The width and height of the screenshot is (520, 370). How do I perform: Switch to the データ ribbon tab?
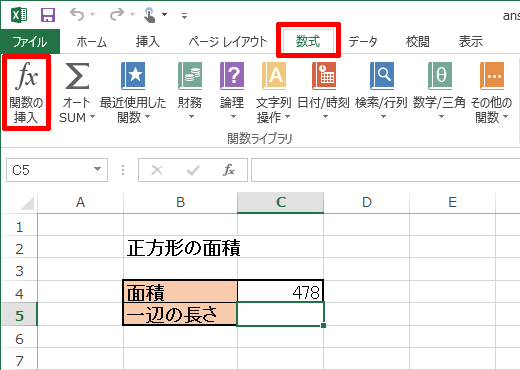[x=363, y=42]
